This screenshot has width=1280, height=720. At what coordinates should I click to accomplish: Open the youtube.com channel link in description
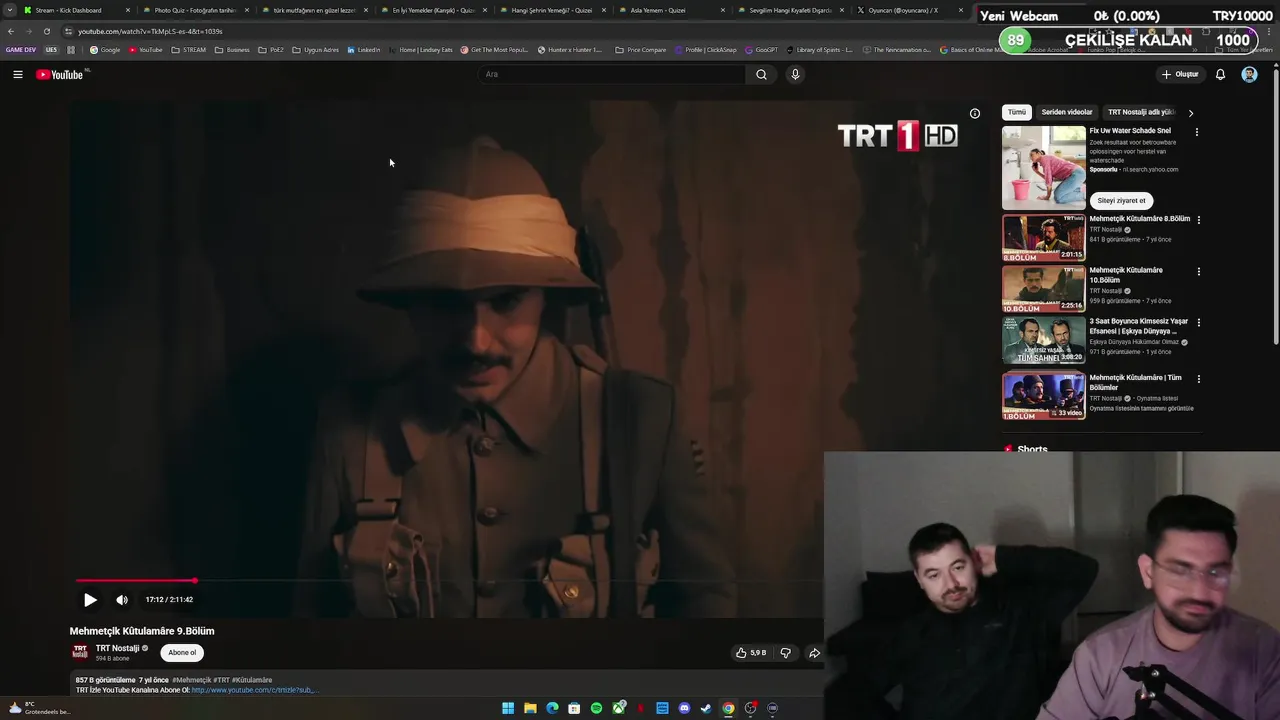253,690
